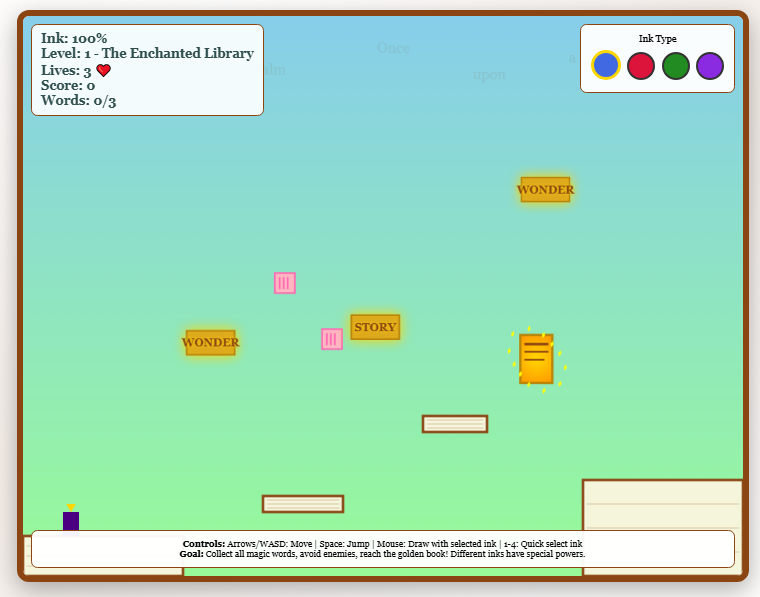Click the large paper block at right
760x597 pixels.
click(663, 527)
